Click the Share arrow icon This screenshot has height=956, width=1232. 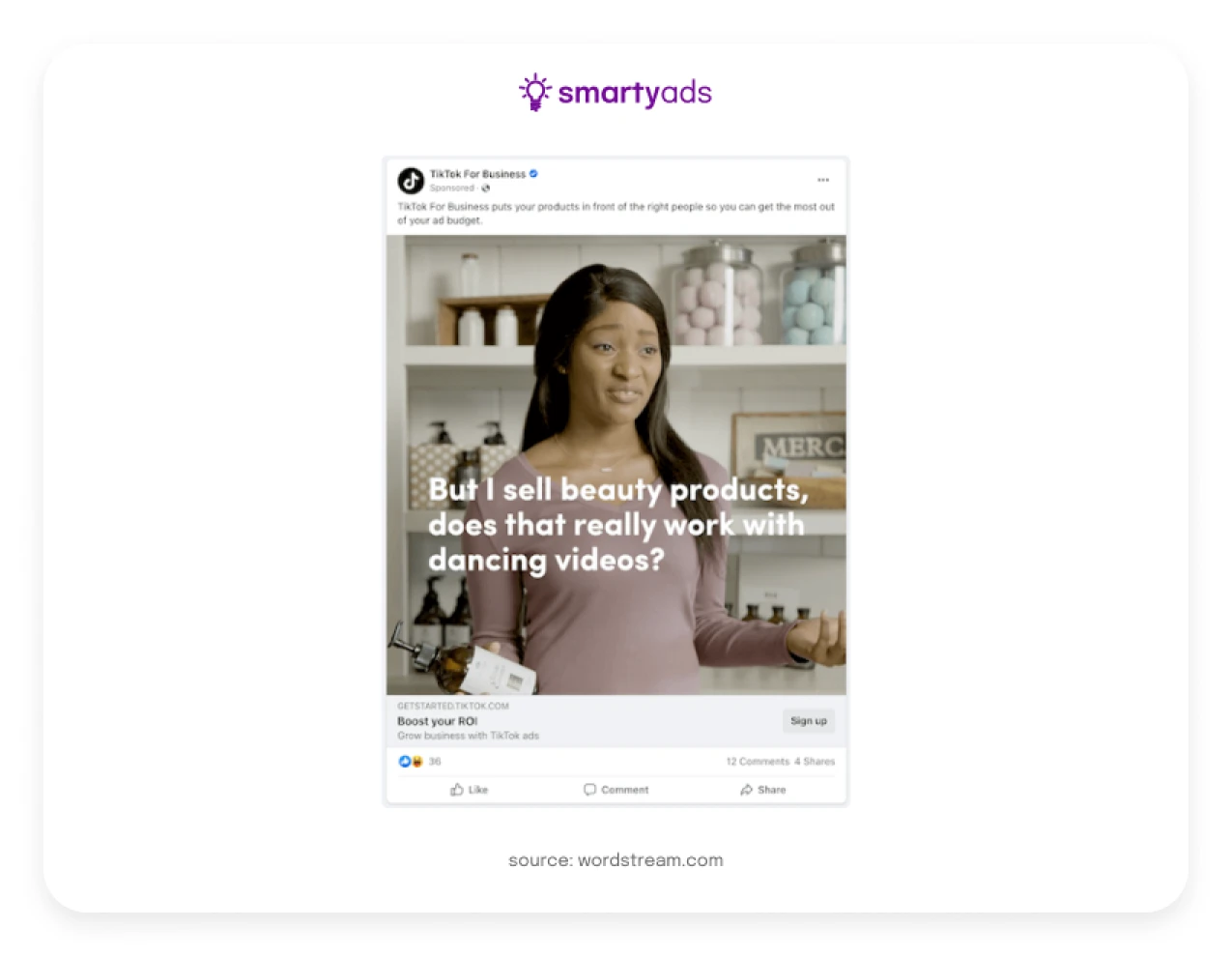pos(746,790)
